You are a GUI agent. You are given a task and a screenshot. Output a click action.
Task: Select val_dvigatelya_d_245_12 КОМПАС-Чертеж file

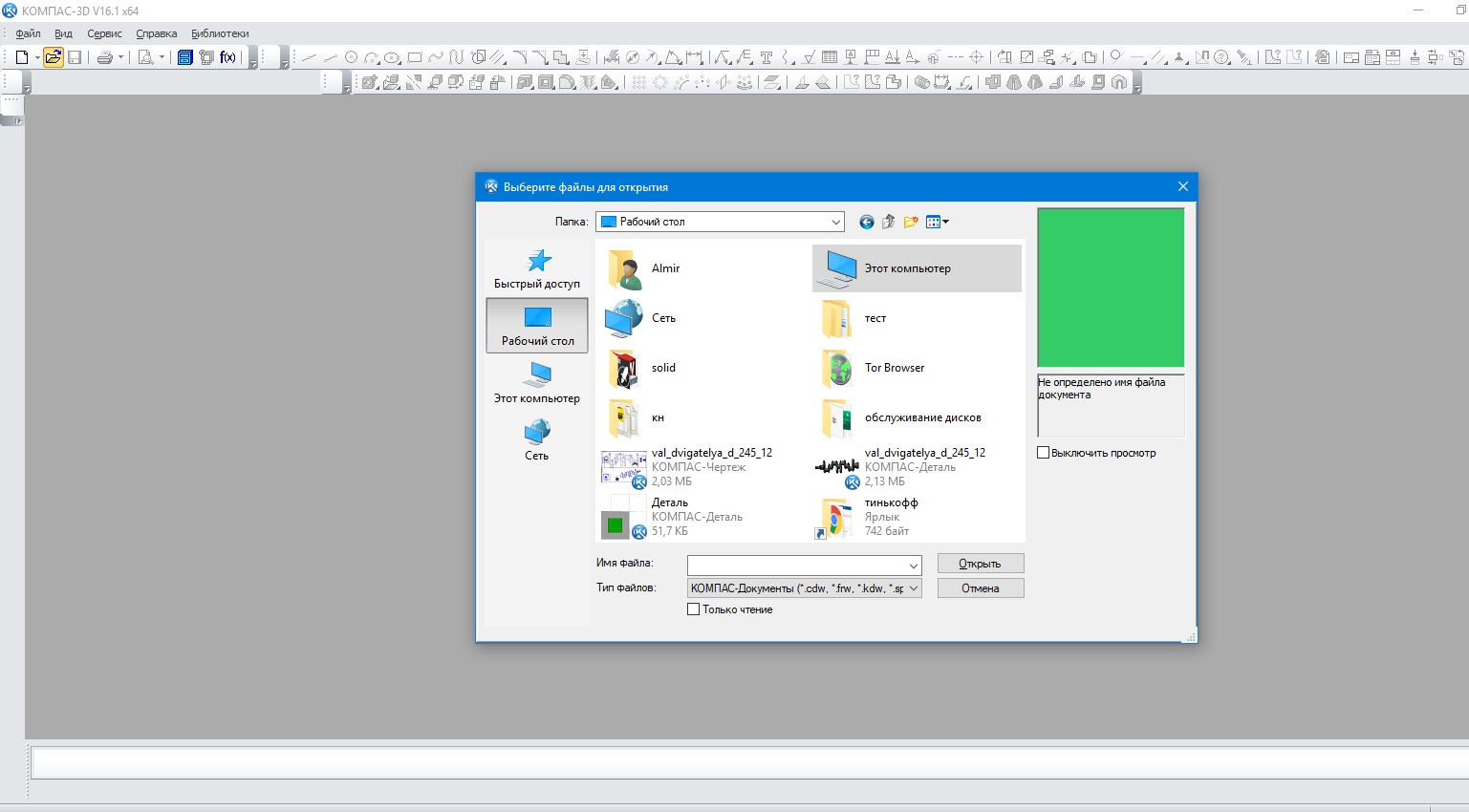tap(703, 467)
